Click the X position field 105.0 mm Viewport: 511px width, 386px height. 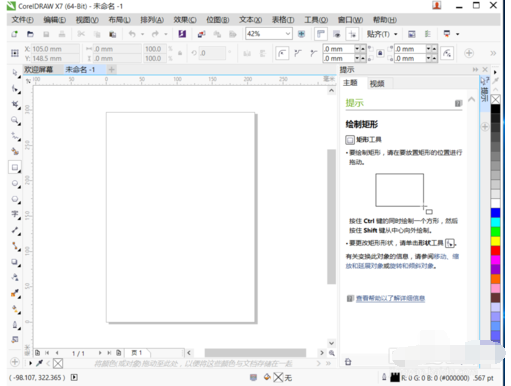point(55,49)
